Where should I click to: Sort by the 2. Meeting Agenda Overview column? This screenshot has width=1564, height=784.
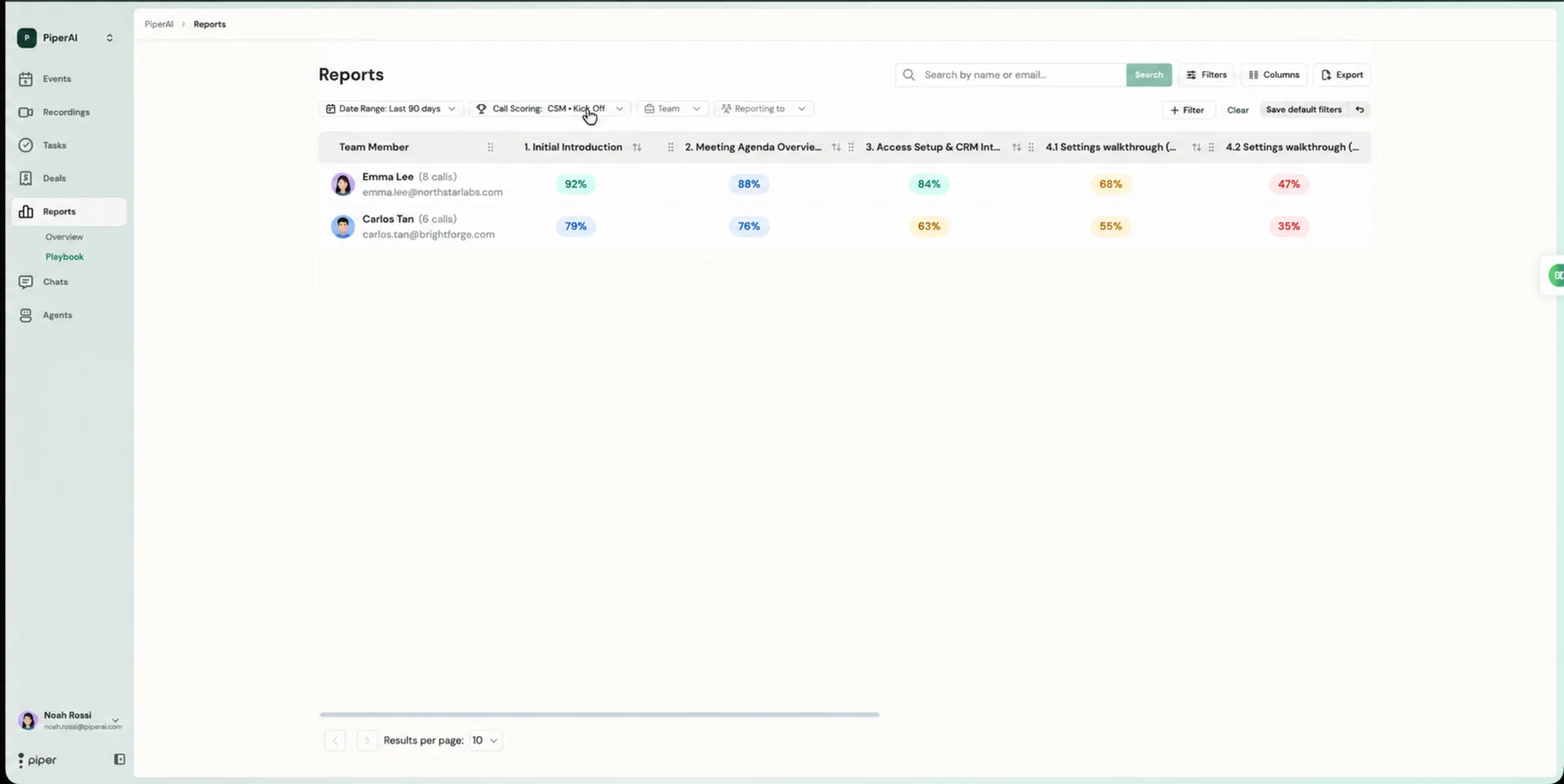(x=836, y=147)
